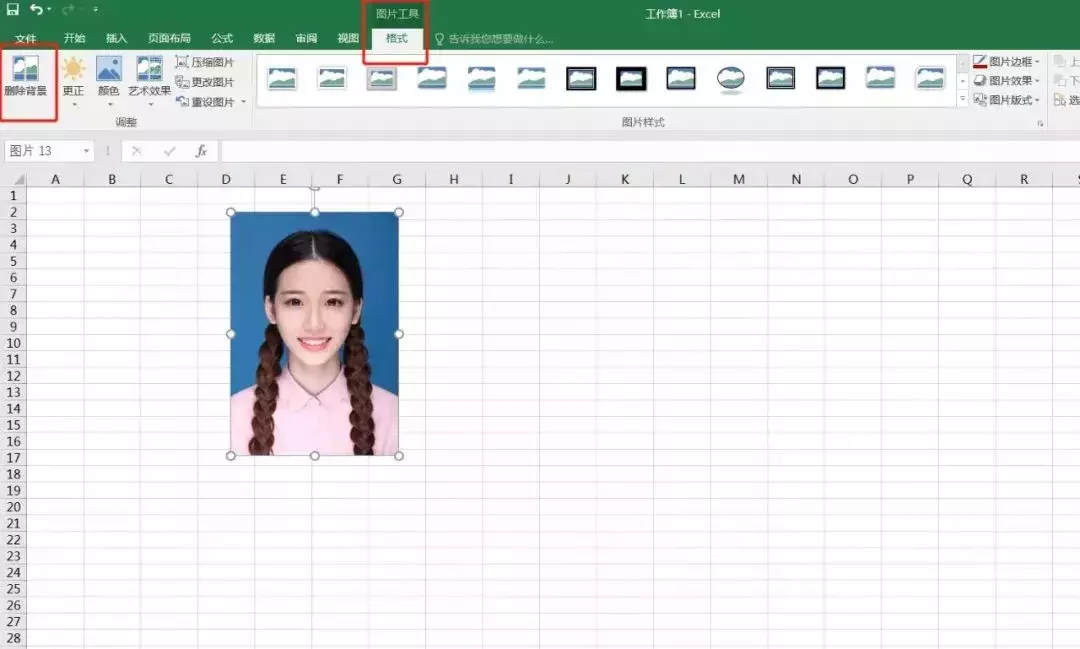Open Artistic Effects (艺术效果) gallery

149,79
